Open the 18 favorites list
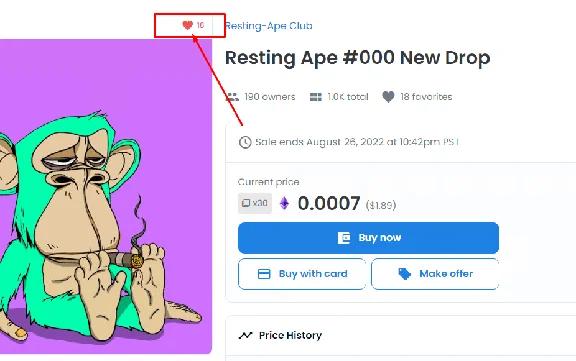Screen dimensions: 576x361 tap(426, 97)
